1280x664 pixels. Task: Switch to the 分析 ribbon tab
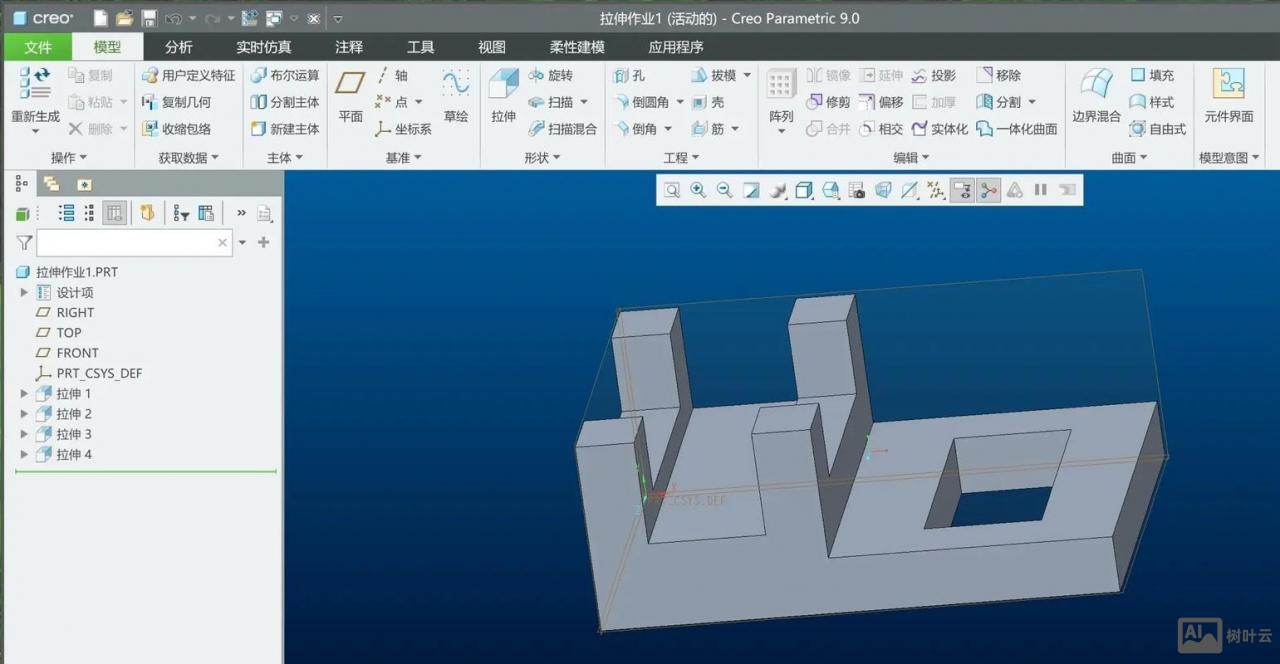179,47
